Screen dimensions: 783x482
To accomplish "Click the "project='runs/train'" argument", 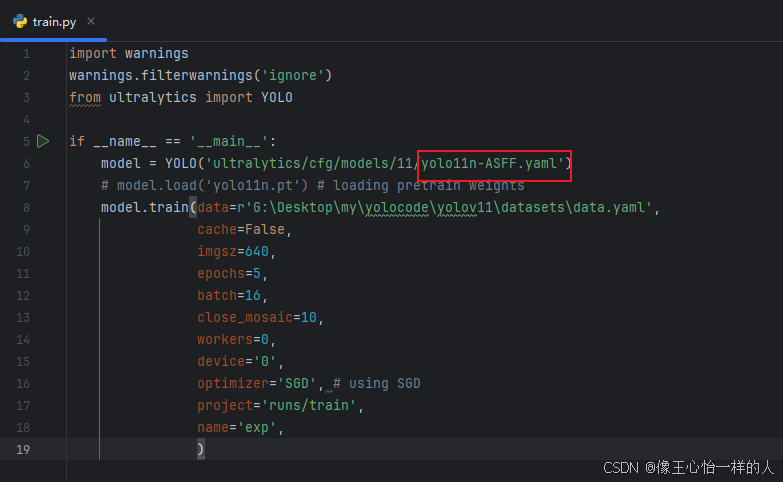I will tap(277, 405).
